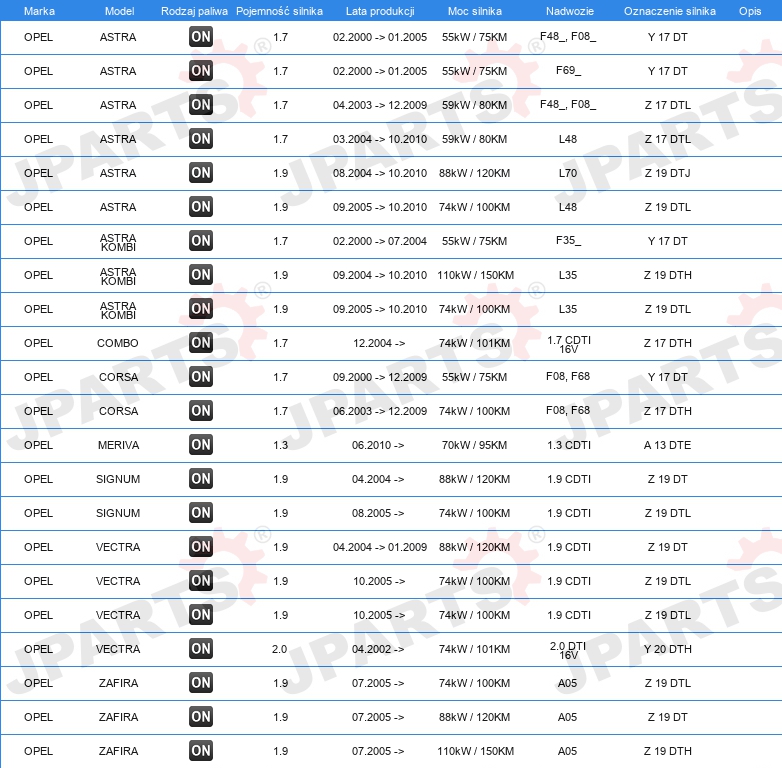Click ON icon in ASTRA 04.2003 Z 17 DTL row

click(x=201, y=105)
